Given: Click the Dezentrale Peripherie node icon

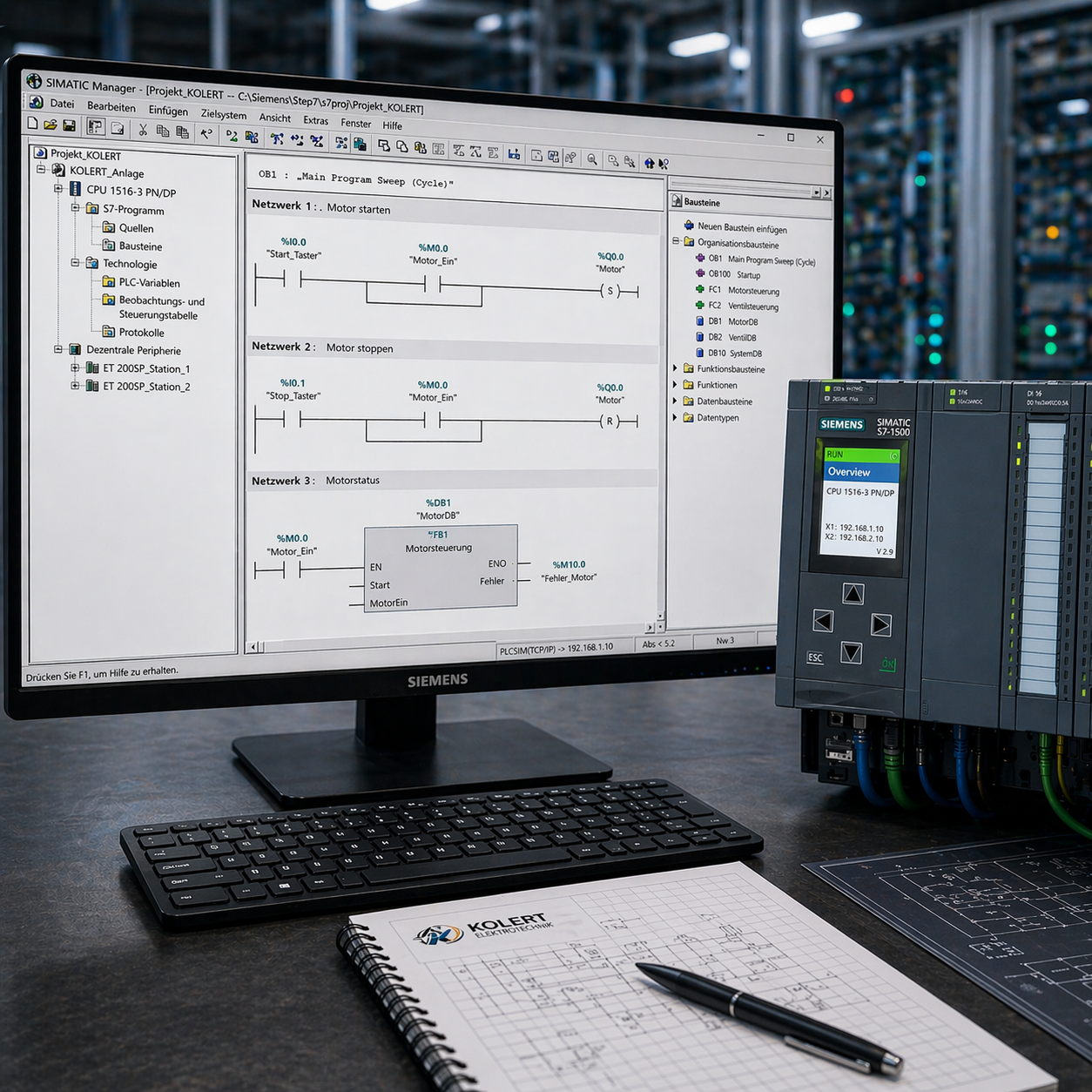Looking at the screenshot, I should (75, 349).
